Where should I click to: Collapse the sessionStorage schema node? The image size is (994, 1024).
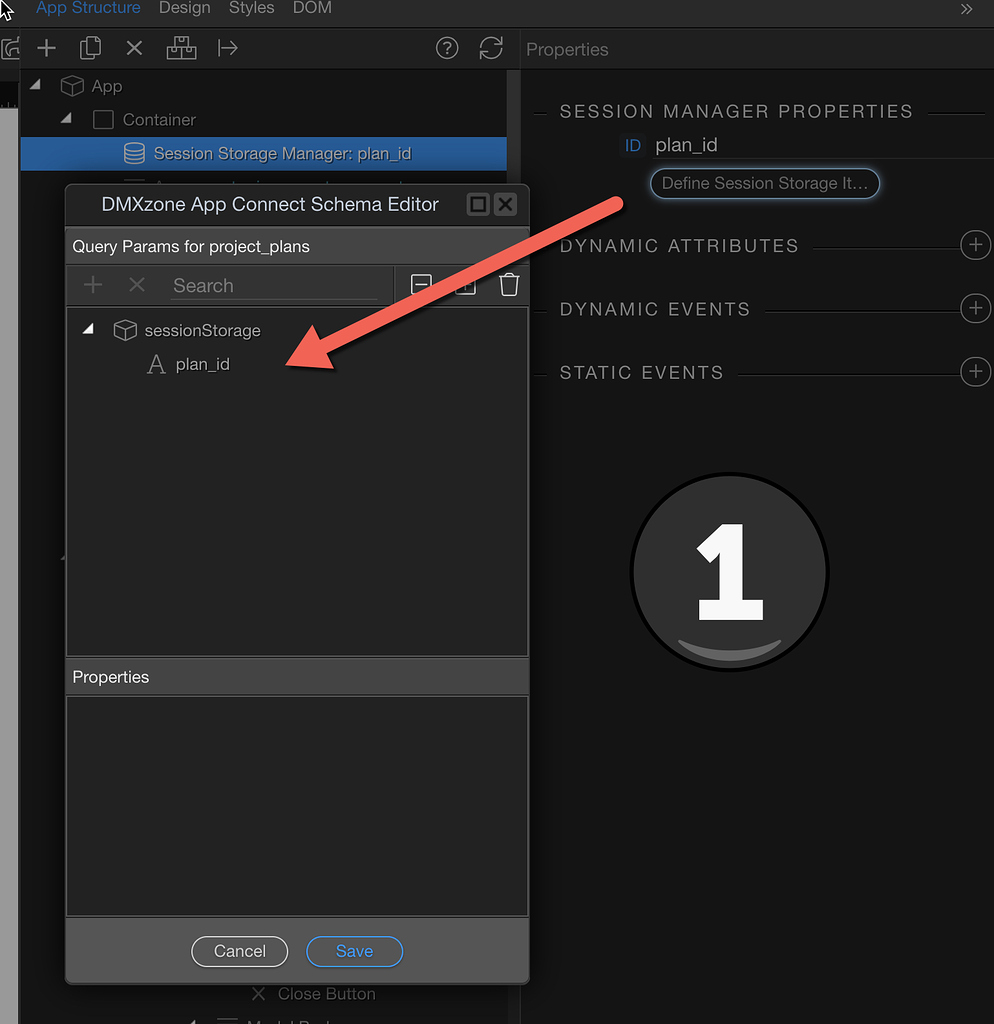(x=88, y=330)
